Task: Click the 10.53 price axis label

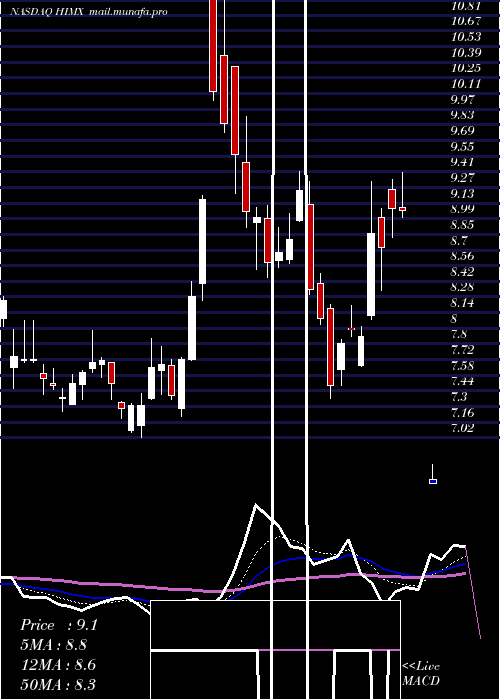Action: (x=466, y=37)
